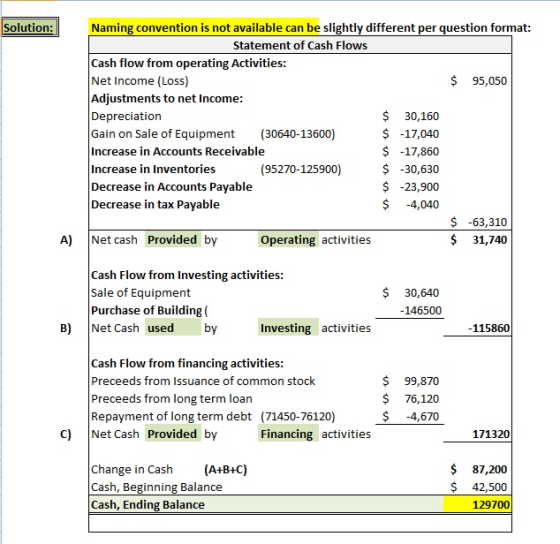Click the 'Statement of Cash Flows' header cell
560x544 pixels.
click(300, 45)
